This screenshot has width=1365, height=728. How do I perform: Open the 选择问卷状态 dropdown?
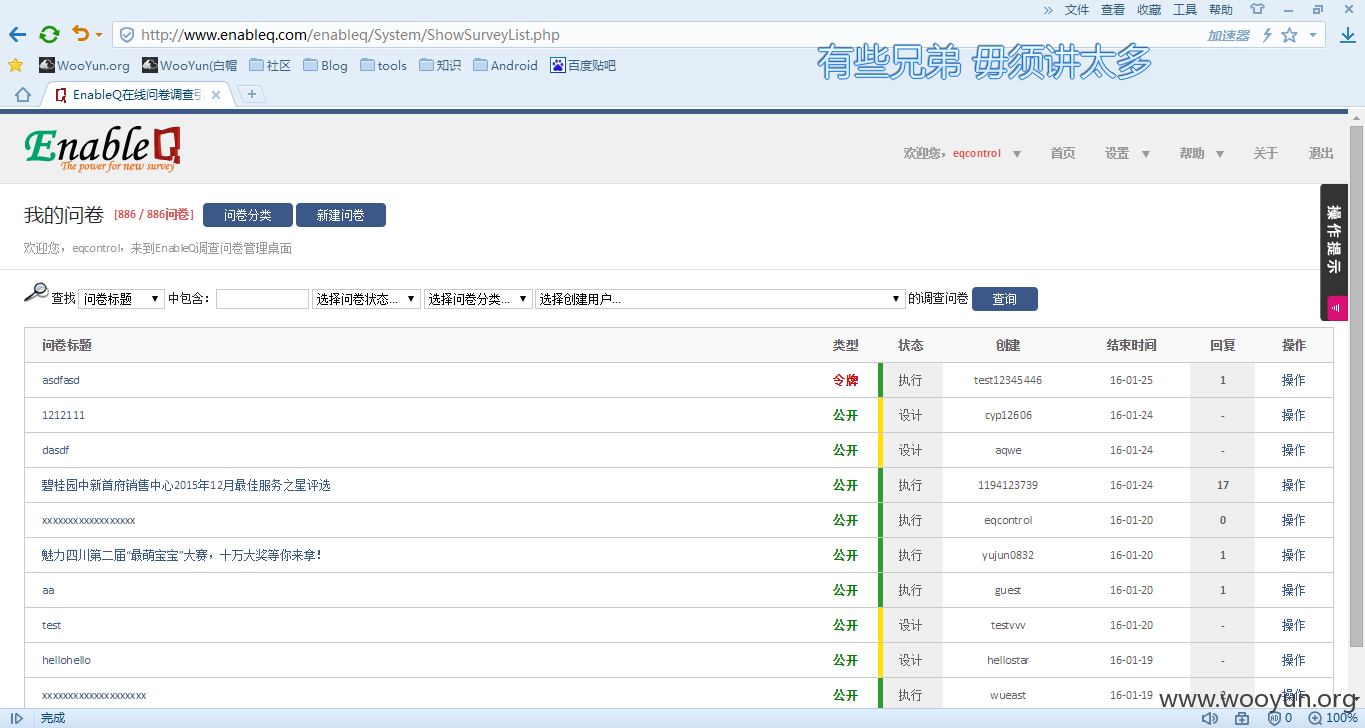pyautogui.click(x=365, y=299)
